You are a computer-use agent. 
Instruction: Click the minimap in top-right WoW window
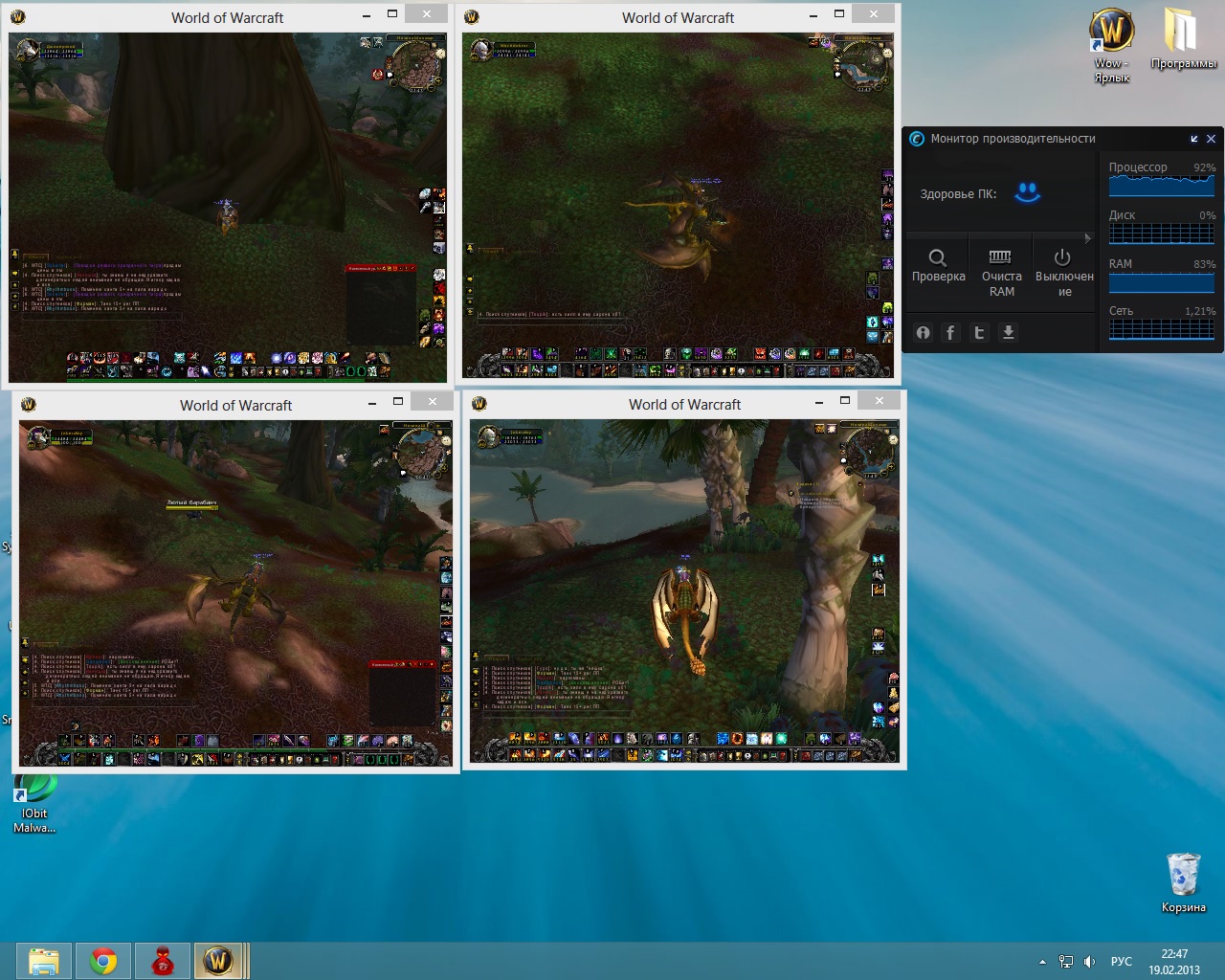[863, 65]
